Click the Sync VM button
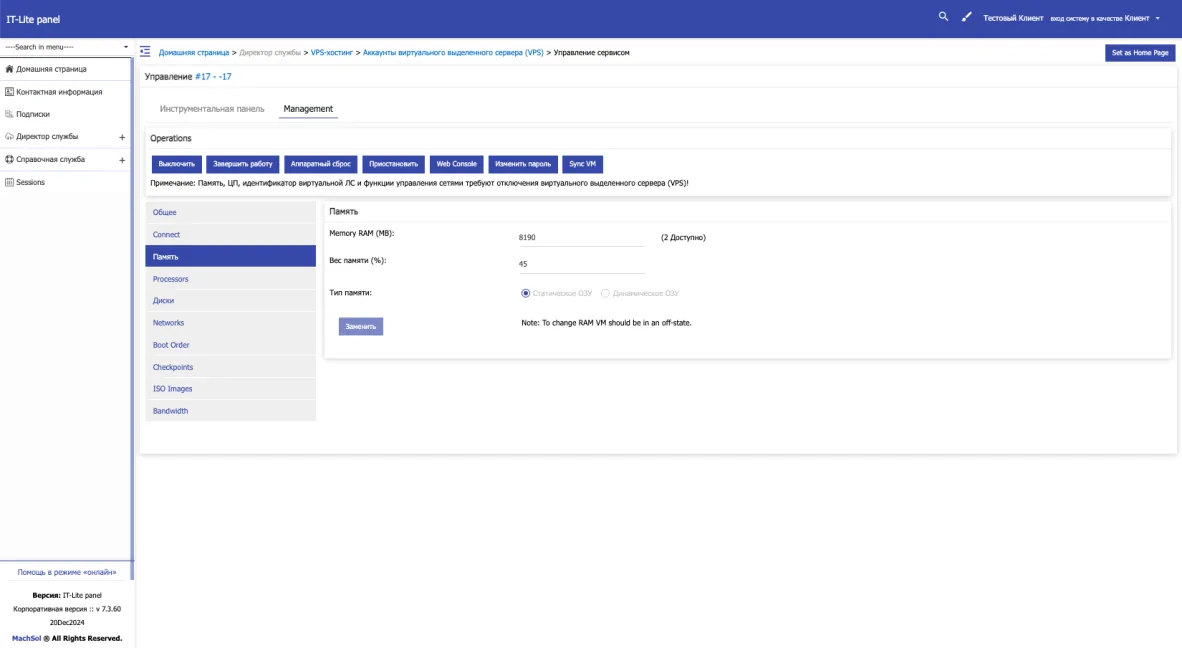 [x=582, y=164]
